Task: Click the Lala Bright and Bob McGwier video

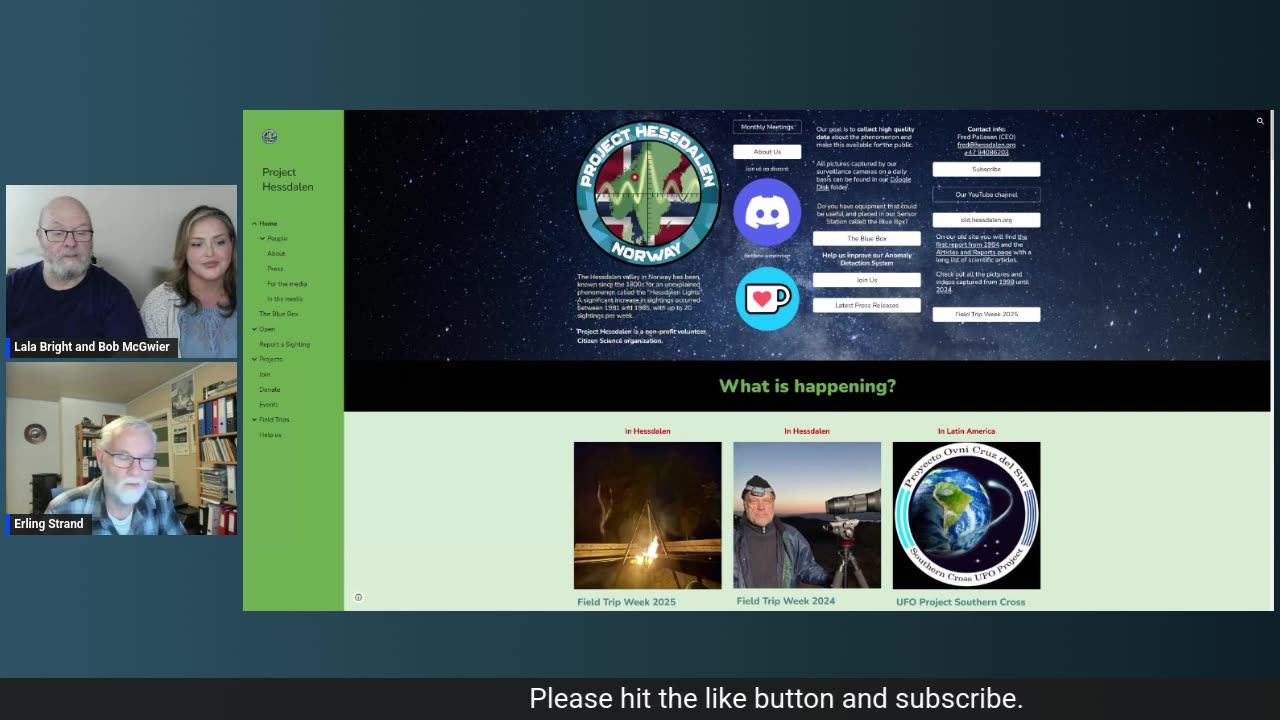Action: [x=122, y=272]
